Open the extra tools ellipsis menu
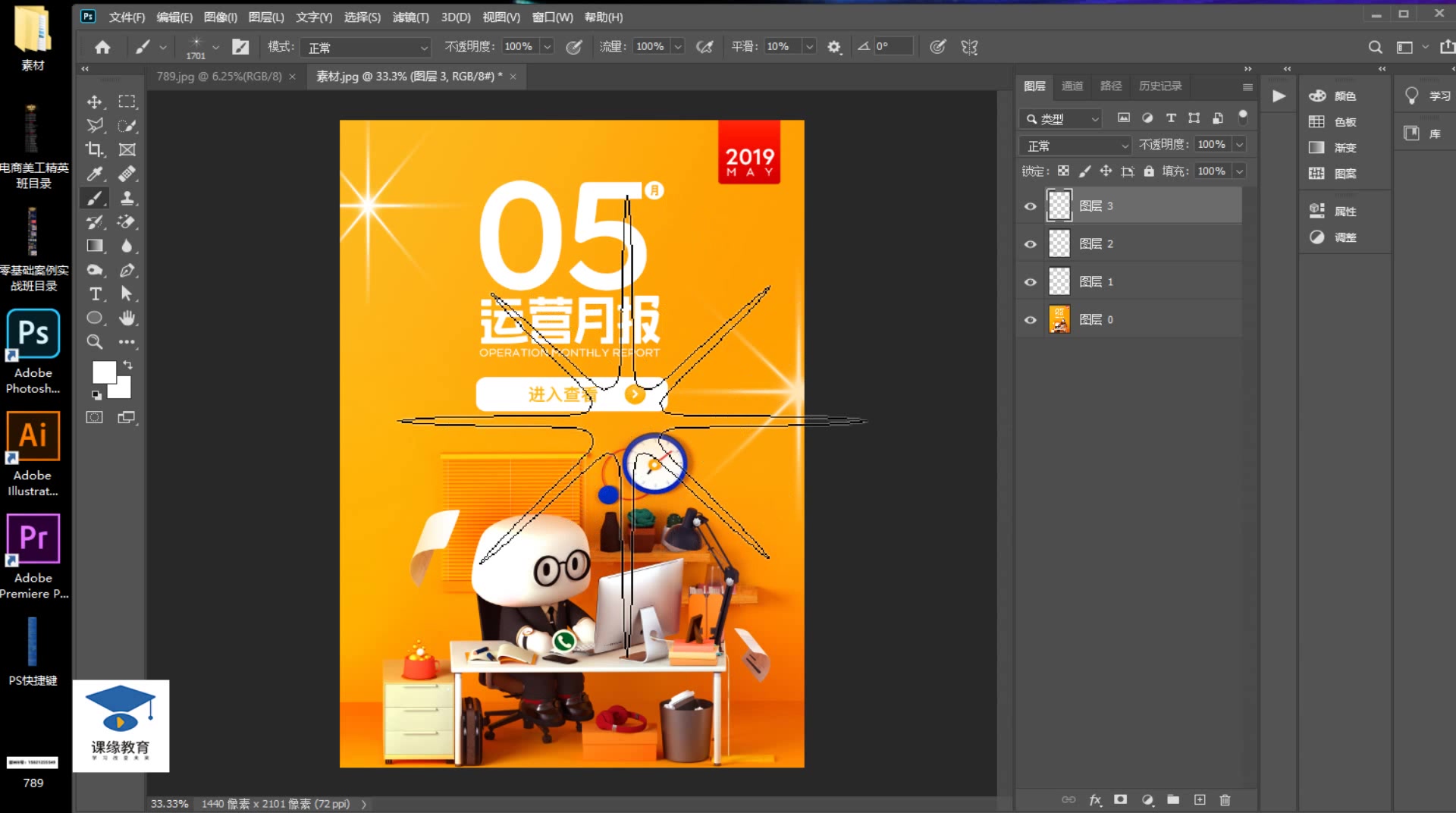This screenshot has width=1456, height=813. pyautogui.click(x=127, y=342)
